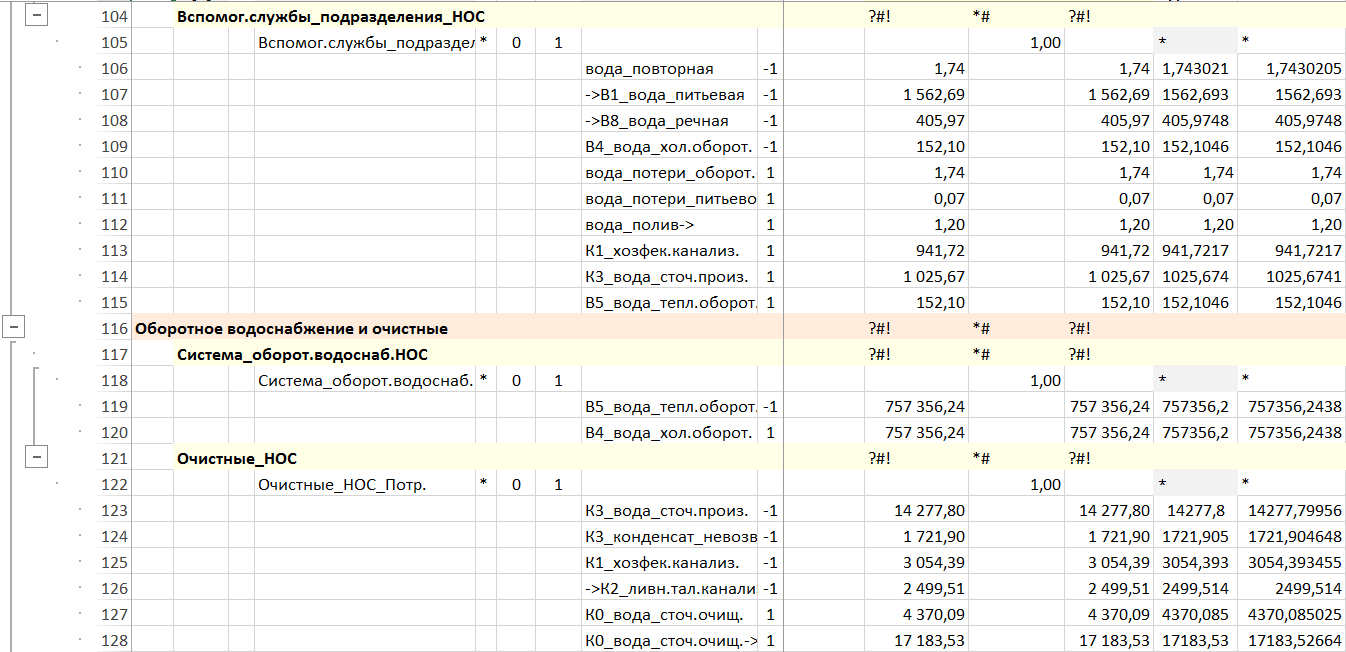The width and height of the screenshot is (1346, 652).
Task: Click the Система_оборот.водоснаб.НОС cell in row 117
Action: point(304,354)
